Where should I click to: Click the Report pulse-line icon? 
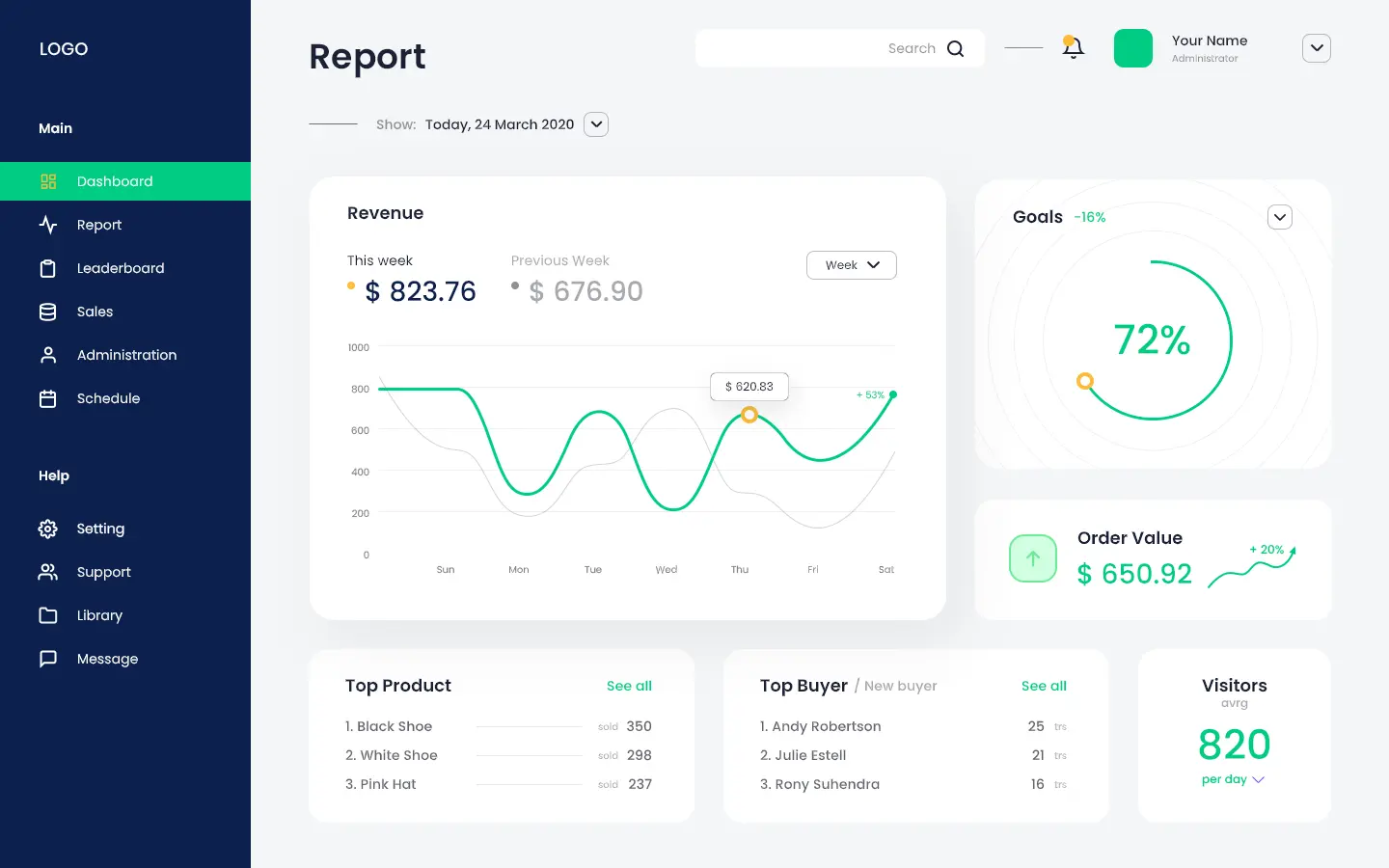pos(48,225)
